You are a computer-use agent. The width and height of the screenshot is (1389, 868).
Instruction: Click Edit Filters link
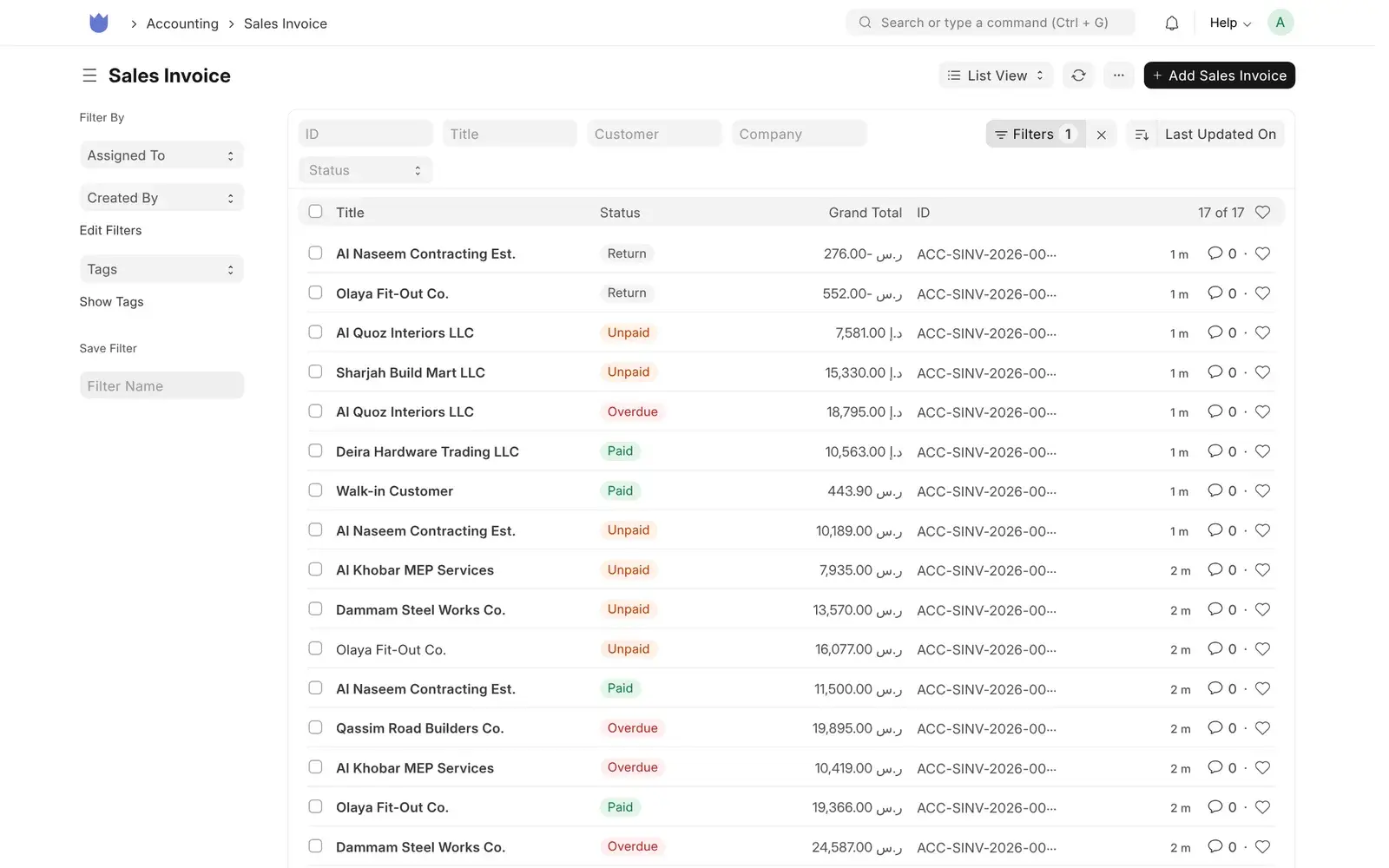coord(110,230)
